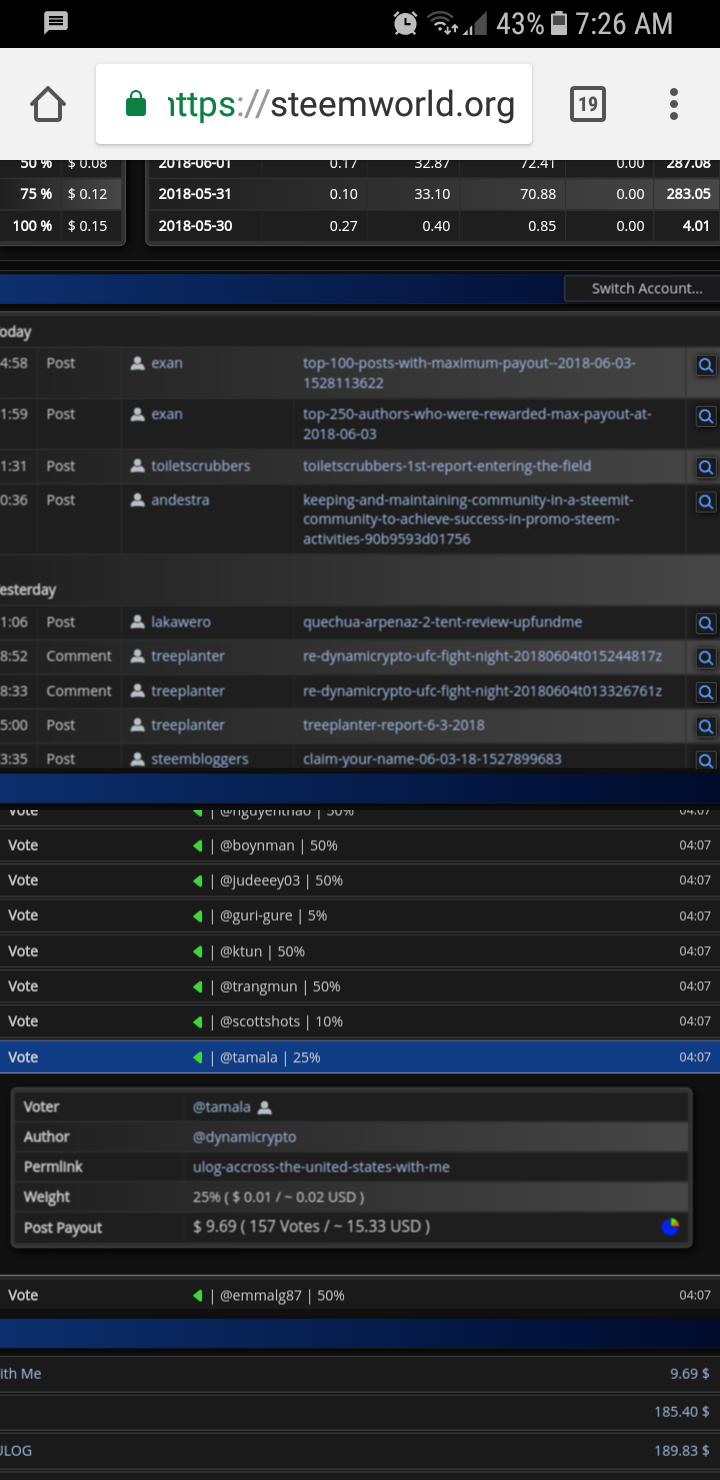Expand the @emmalg87 50% vote row
This screenshot has width=720, height=1480.
[x=360, y=1296]
